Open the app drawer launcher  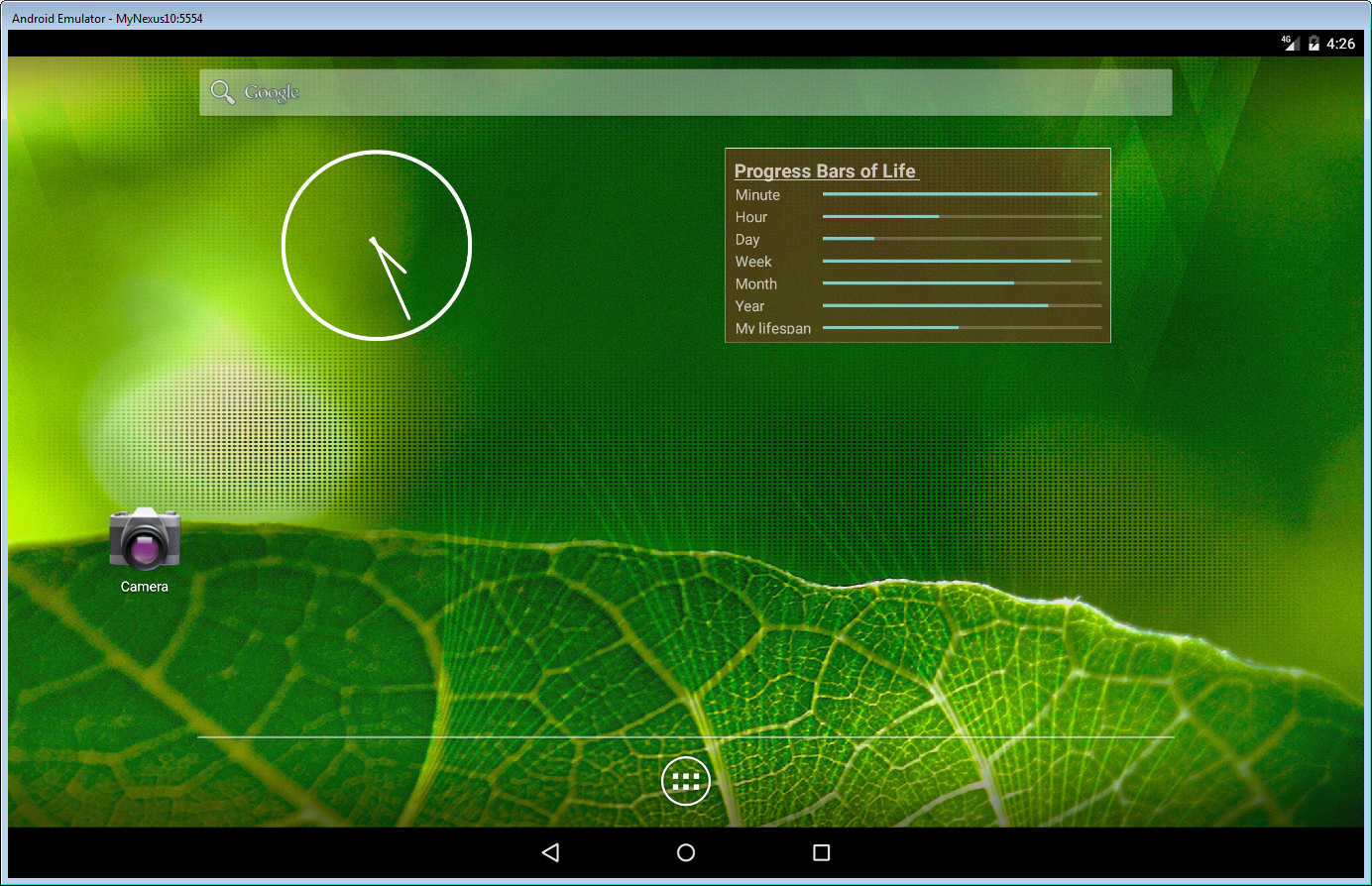[686, 781]
